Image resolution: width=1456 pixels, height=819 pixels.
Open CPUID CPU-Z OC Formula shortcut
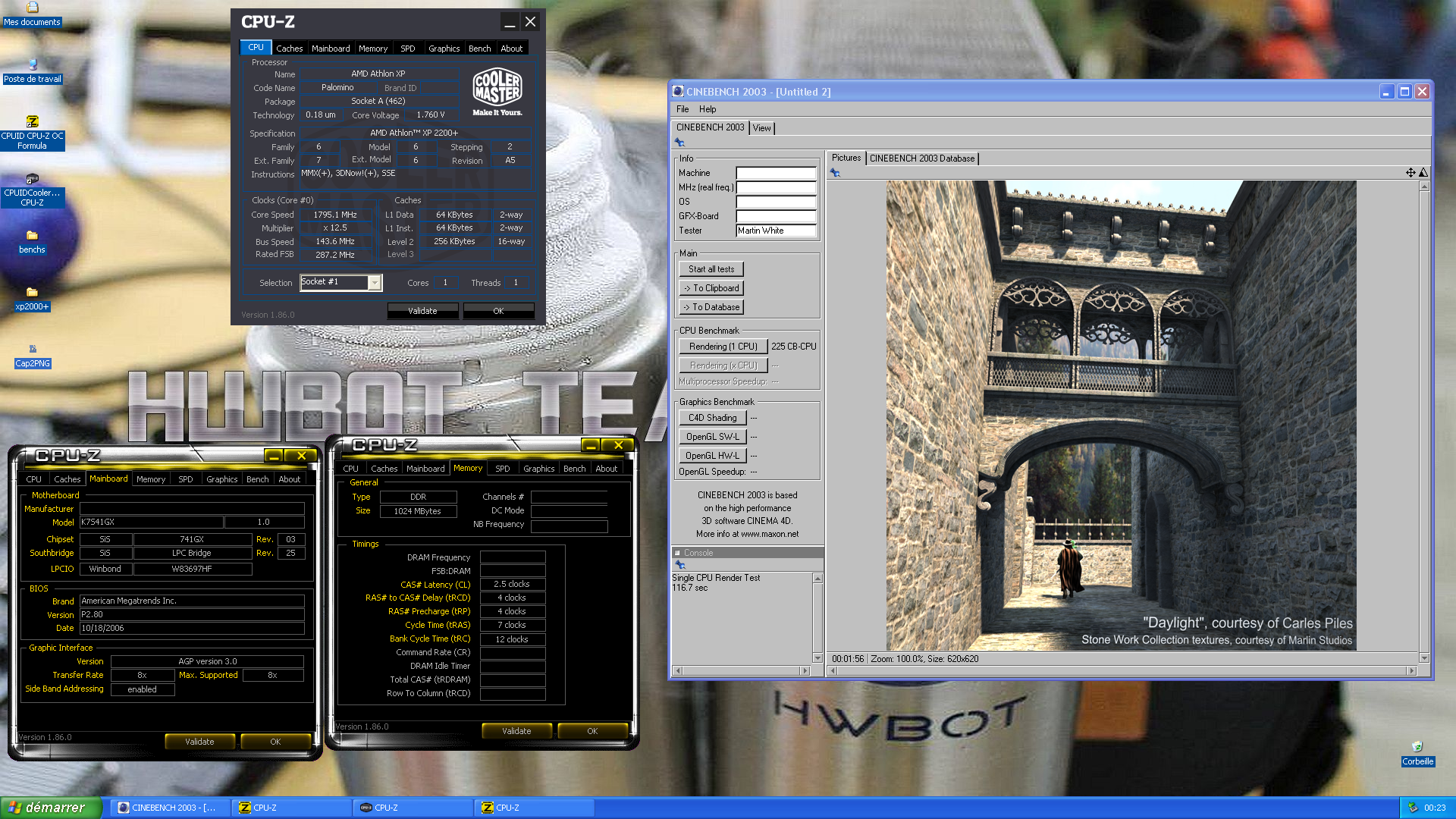[x=32, y=133]
